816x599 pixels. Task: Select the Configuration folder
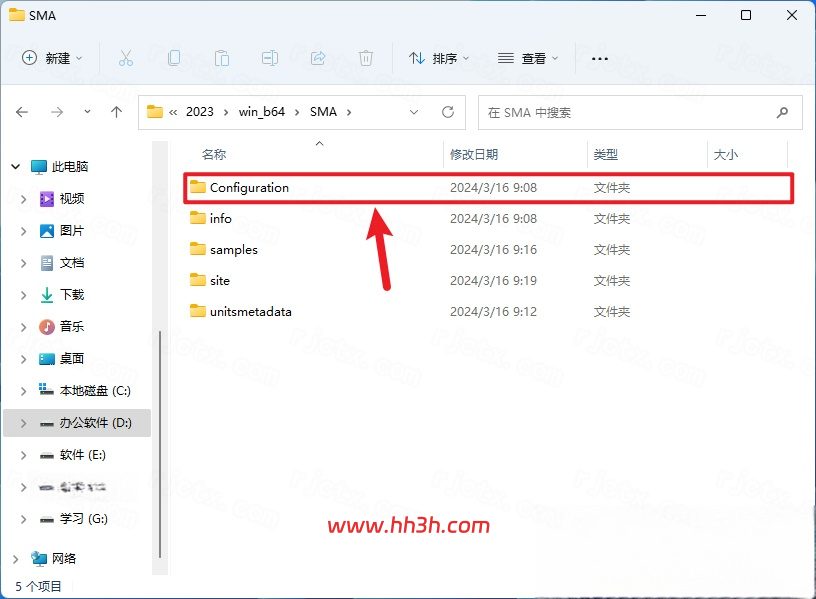[x=488, y=187]
